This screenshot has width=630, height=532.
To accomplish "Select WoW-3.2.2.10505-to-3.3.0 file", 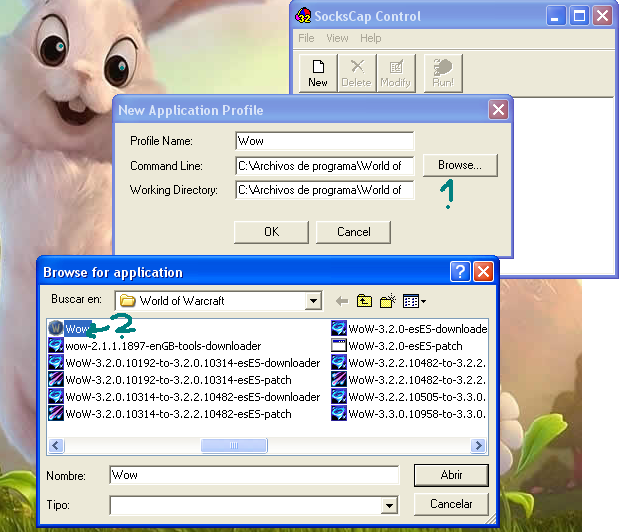I will [409, 397].
